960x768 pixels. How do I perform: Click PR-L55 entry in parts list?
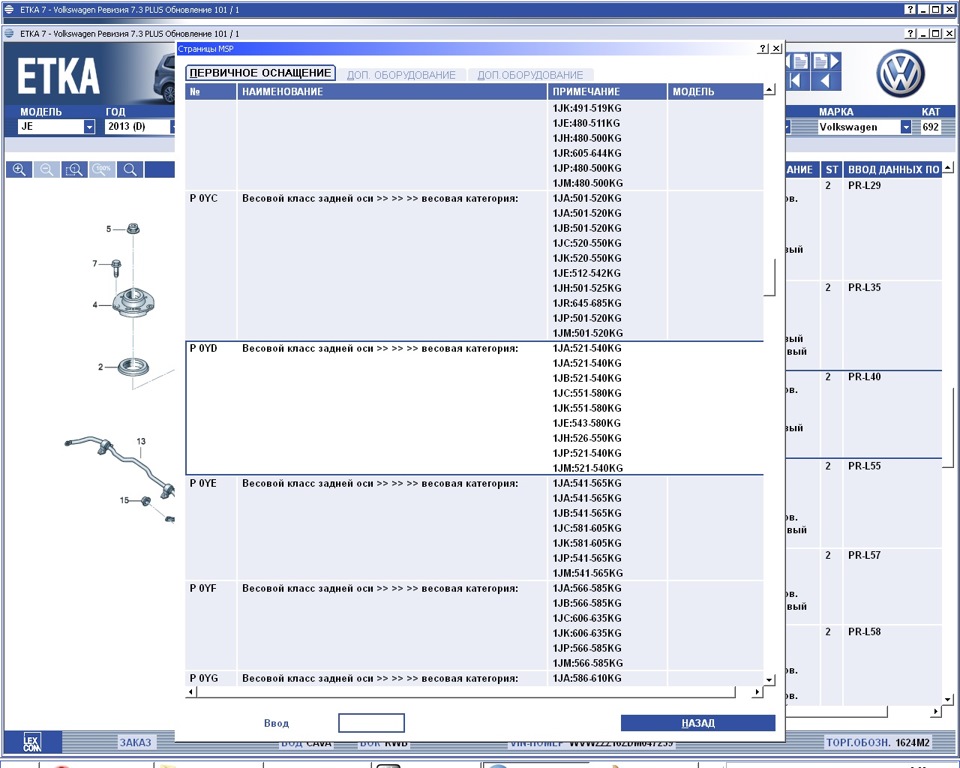pos(864,466)
